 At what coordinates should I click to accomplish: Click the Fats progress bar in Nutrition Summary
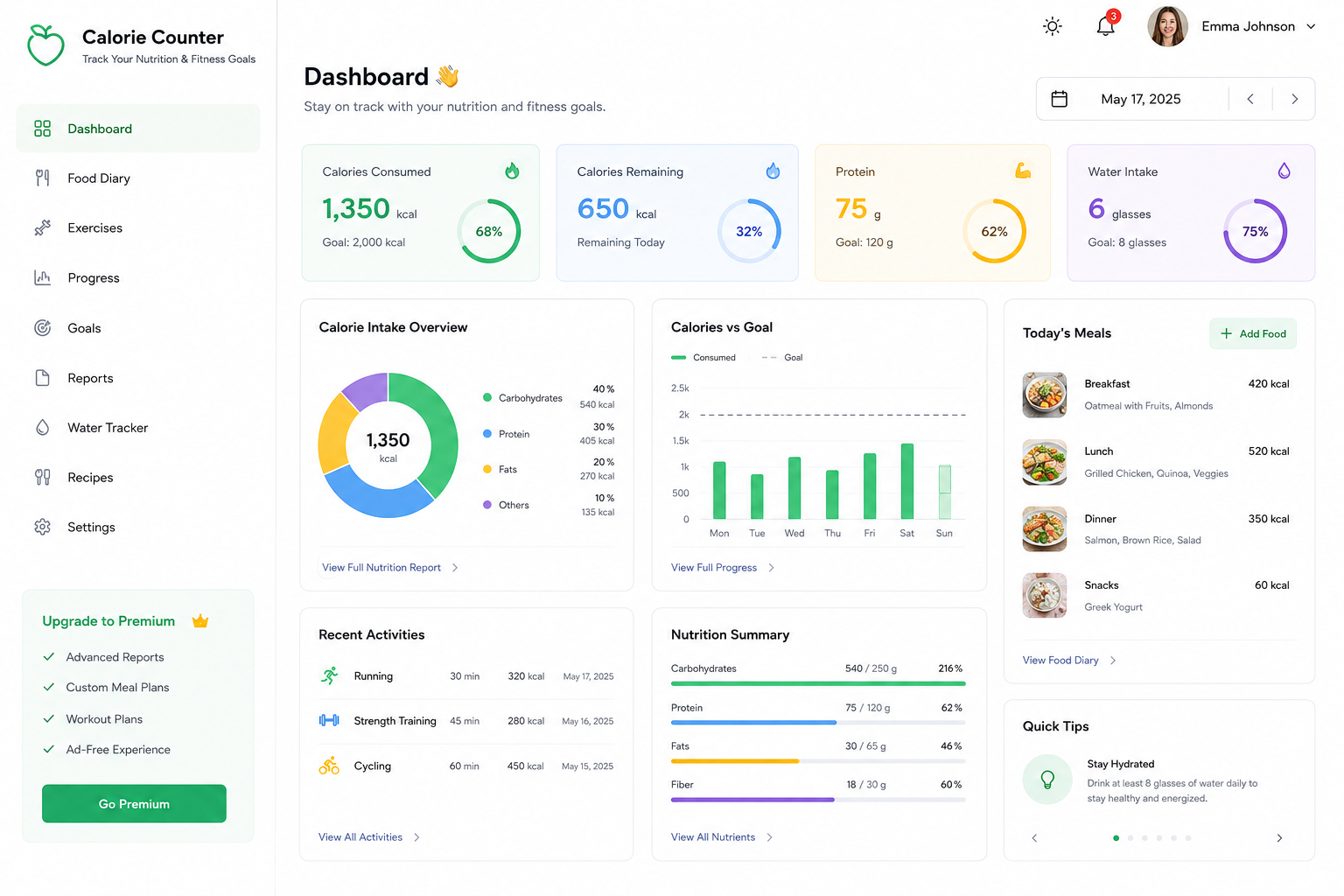point(818,760)
